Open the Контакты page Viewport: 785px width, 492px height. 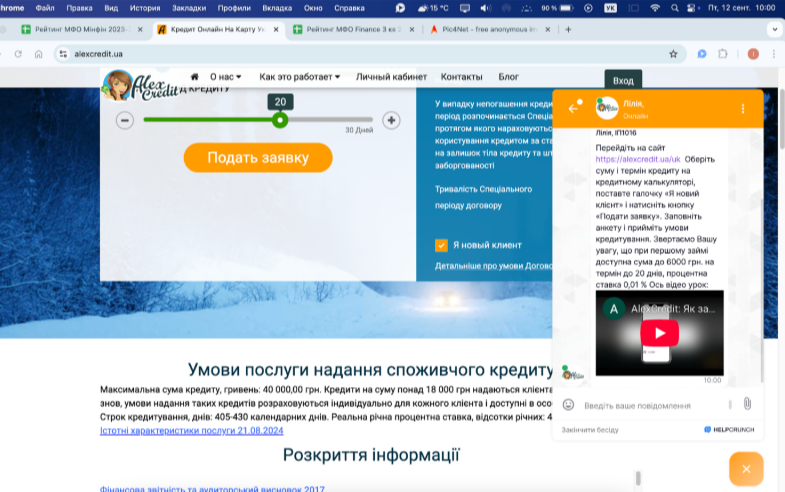(461, 77)
